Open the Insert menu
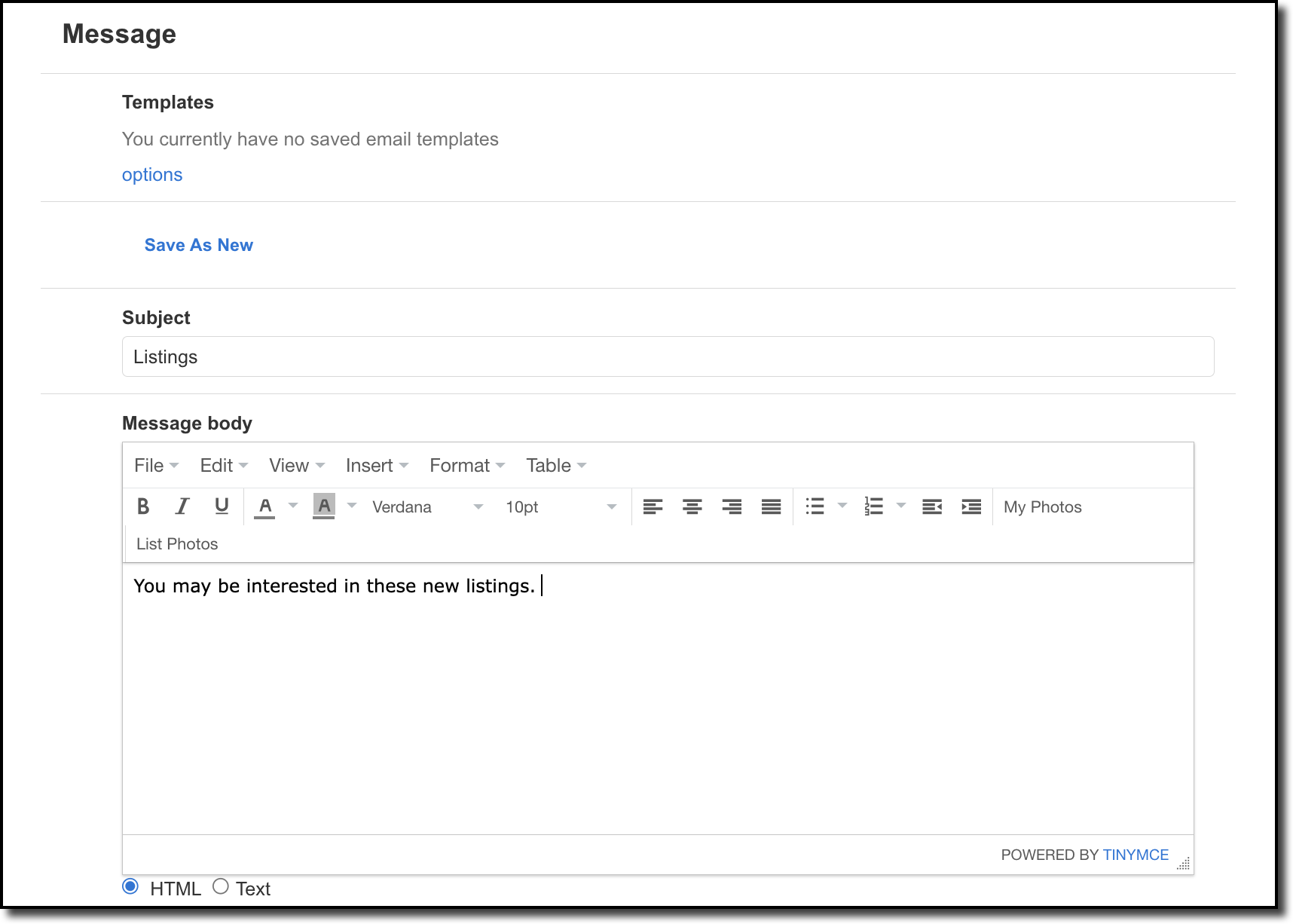Screen dimensions: 1293x924 (x=370, y=465)
